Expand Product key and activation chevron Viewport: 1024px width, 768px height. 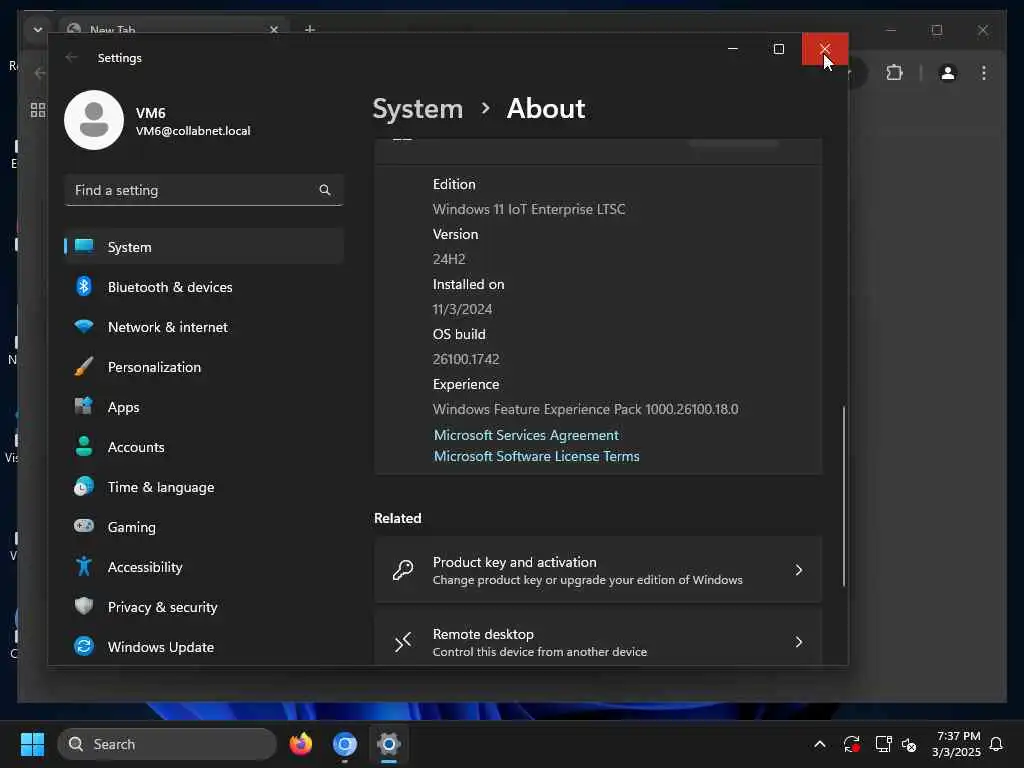798,570
